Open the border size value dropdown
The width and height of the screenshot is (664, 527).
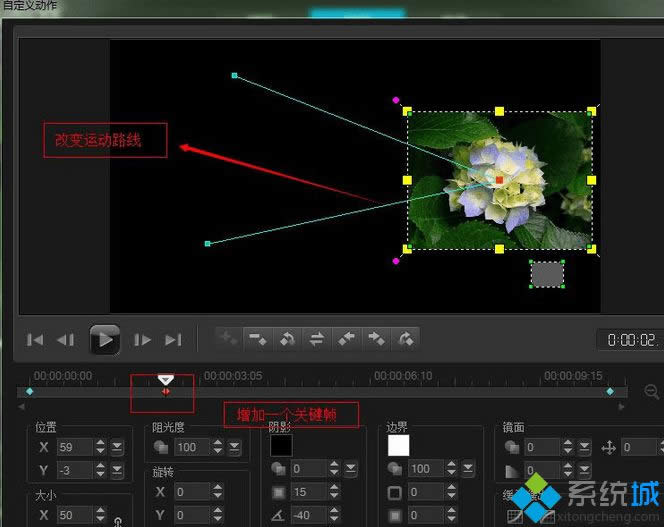468,468
